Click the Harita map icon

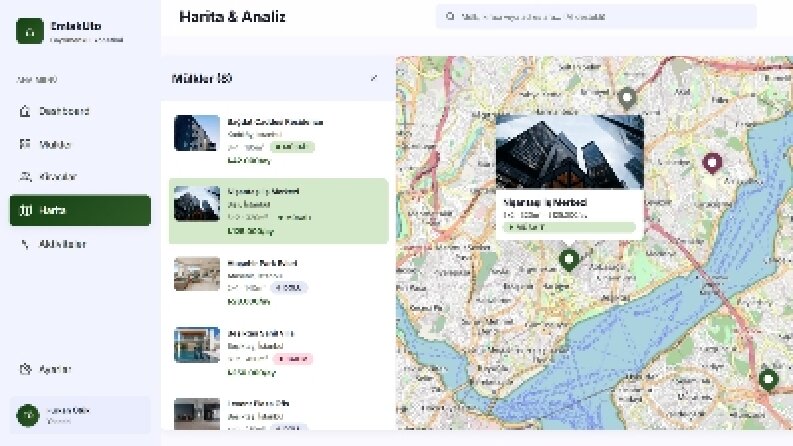coord(26,210)
